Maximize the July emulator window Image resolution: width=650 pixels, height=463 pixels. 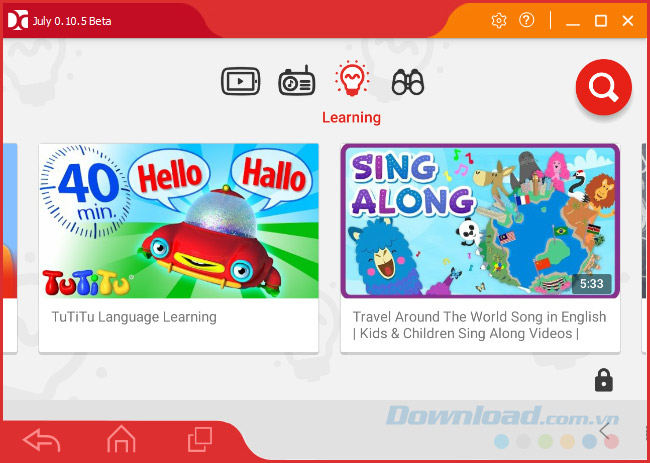pyautogui.click(x=601, y=20)
